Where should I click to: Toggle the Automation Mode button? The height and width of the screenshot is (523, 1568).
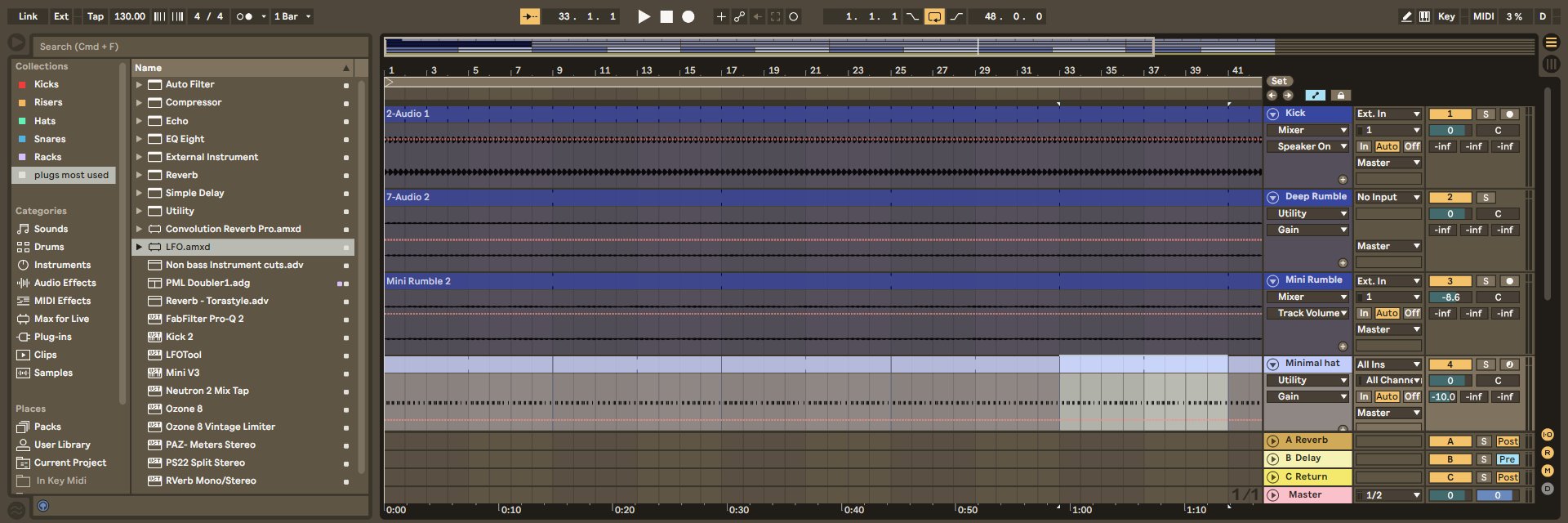point(1315,96)
